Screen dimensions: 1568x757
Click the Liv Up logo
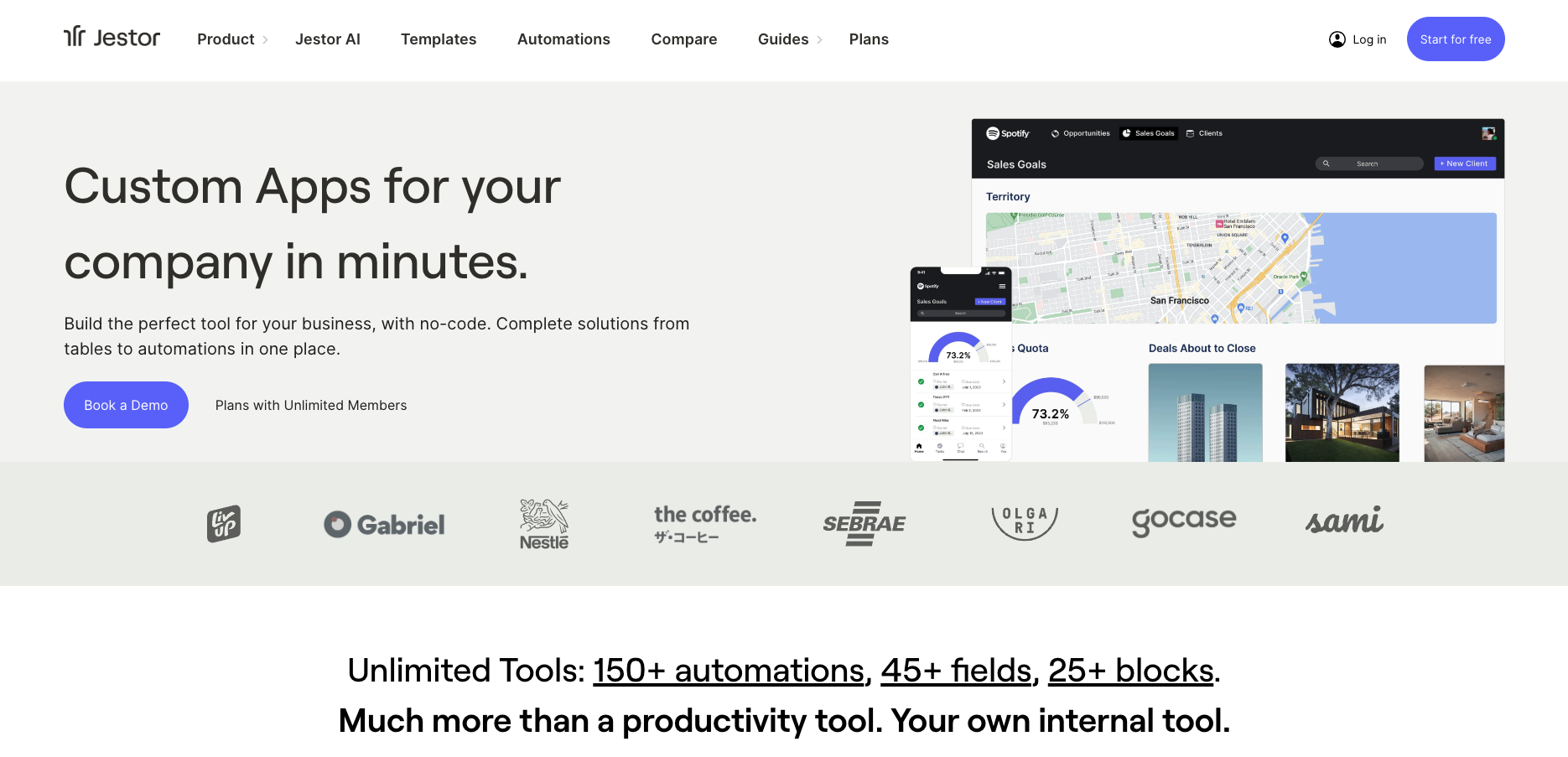click(224, 524)
